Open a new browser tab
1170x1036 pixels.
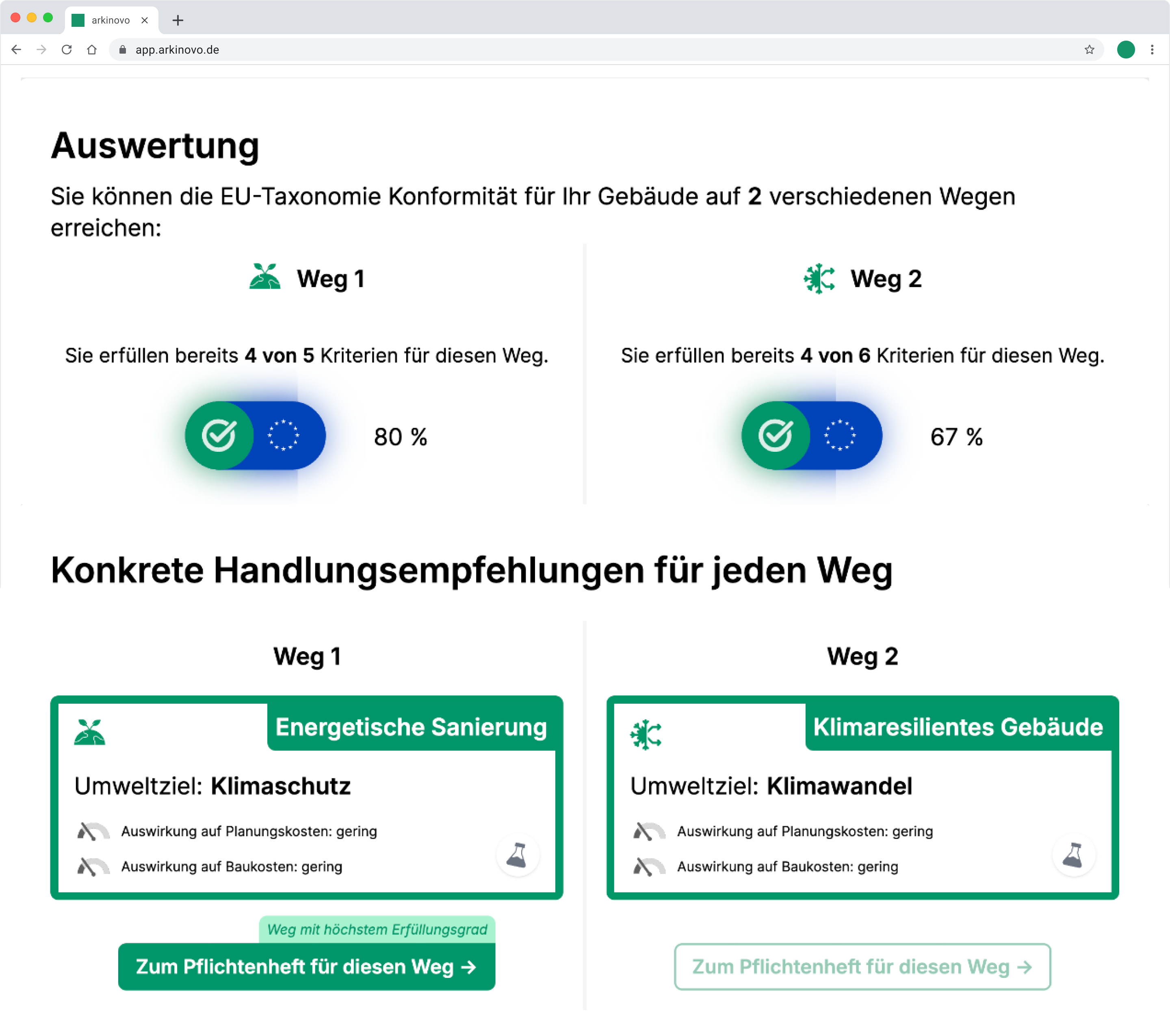click(x=178, y=21)
